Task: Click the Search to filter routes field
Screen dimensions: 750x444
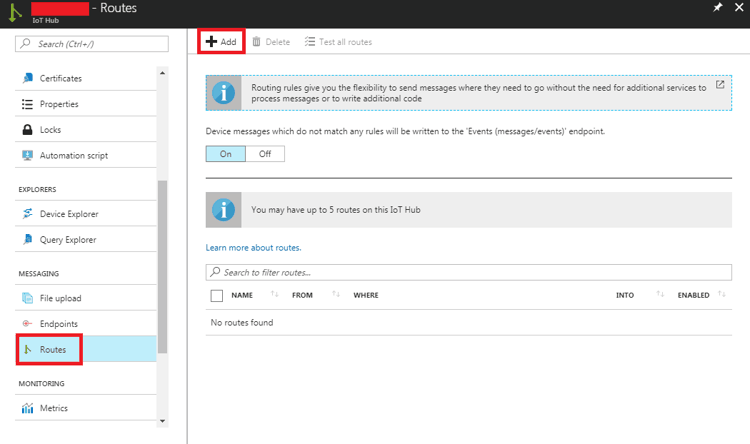Action: pos(470,272)
